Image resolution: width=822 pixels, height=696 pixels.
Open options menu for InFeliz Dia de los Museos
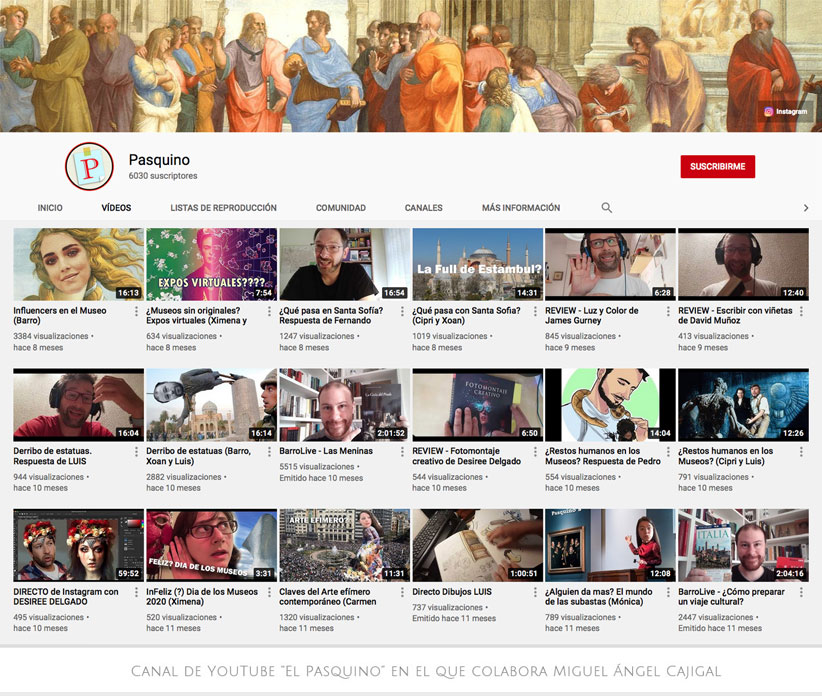coord(269,592)
